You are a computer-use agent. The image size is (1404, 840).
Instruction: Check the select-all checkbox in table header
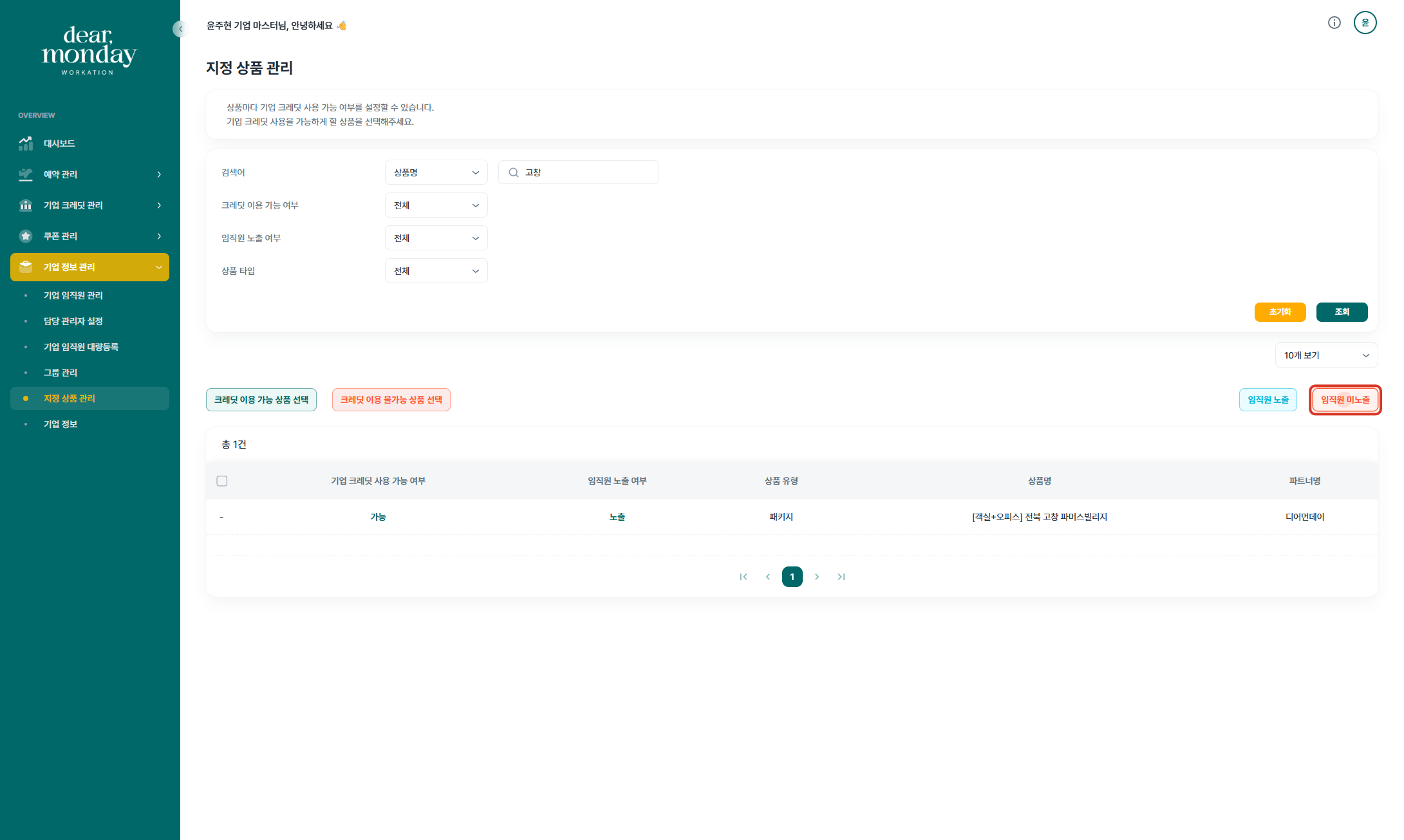[222, 481]
